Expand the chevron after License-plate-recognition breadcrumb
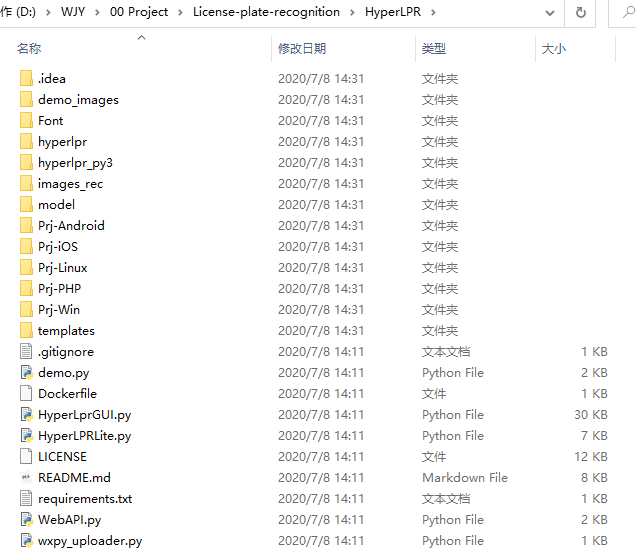636x557 pixels. tap(352, 13)
